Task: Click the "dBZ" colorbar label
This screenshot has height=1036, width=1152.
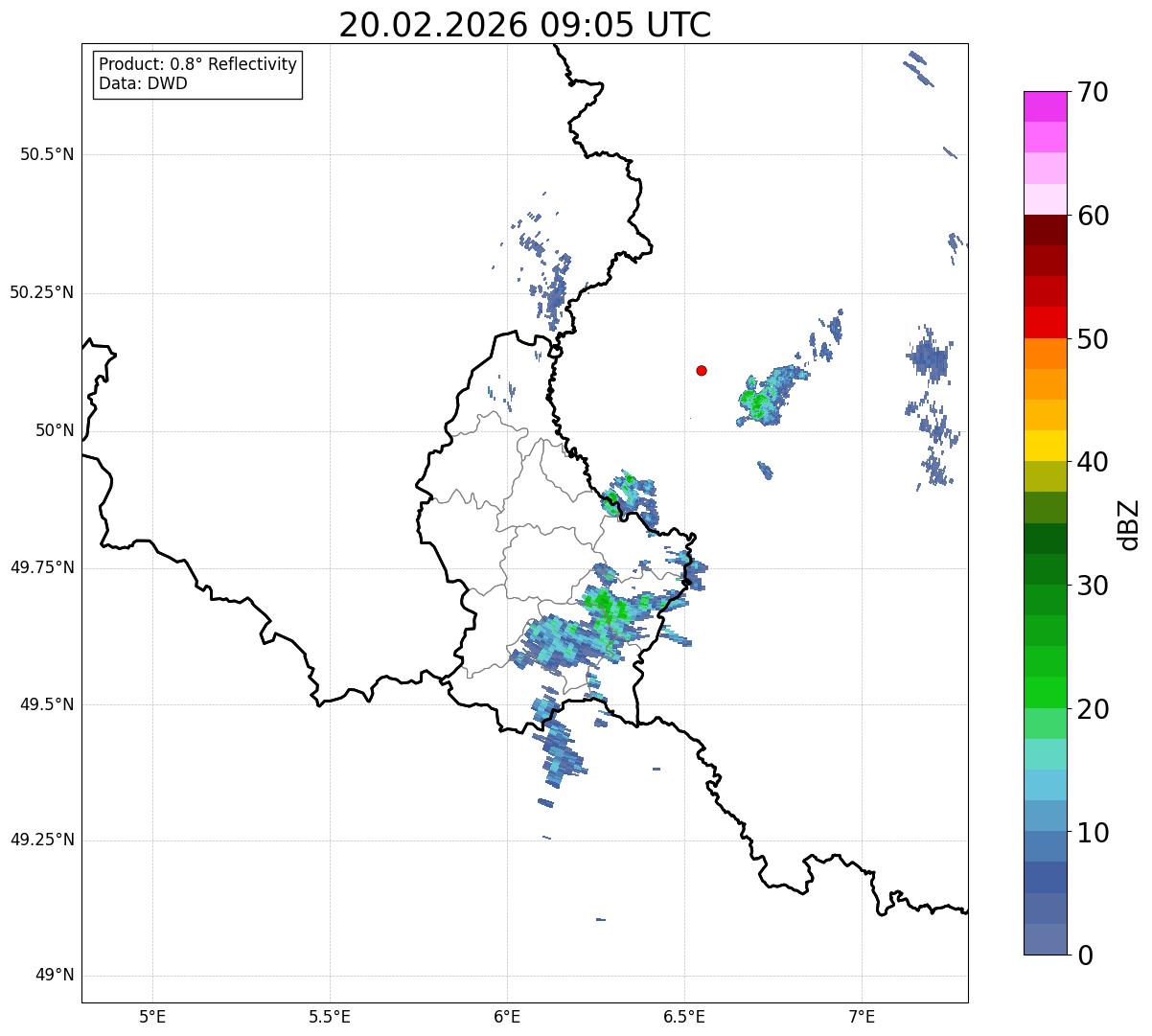Action: [x=1129, y=524]
